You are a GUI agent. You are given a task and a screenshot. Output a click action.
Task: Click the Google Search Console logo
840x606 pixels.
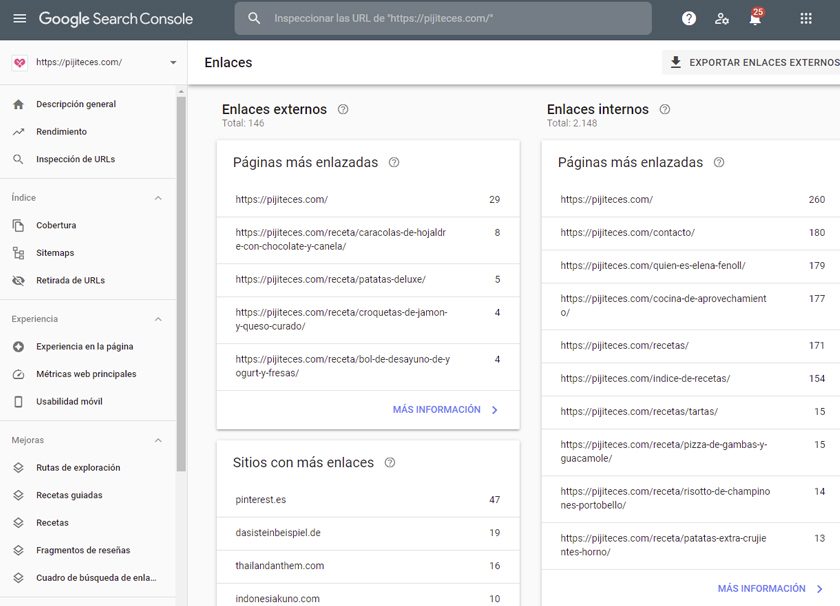pos(116,19)
